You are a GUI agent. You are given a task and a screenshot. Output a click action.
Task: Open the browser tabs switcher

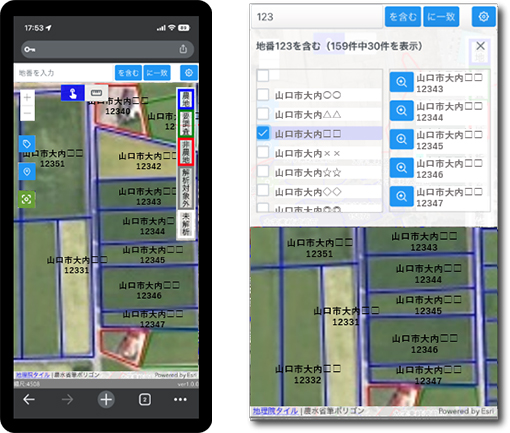pos(145,399)
